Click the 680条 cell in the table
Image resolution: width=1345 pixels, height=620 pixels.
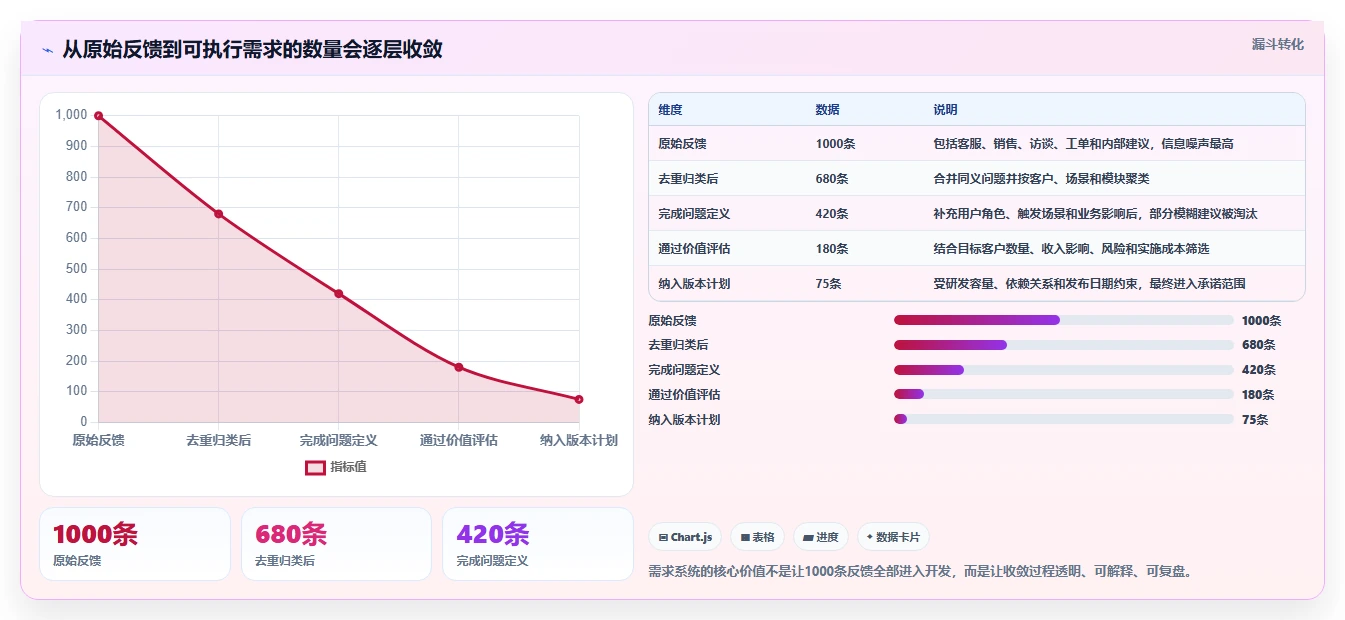click(832, 178)
